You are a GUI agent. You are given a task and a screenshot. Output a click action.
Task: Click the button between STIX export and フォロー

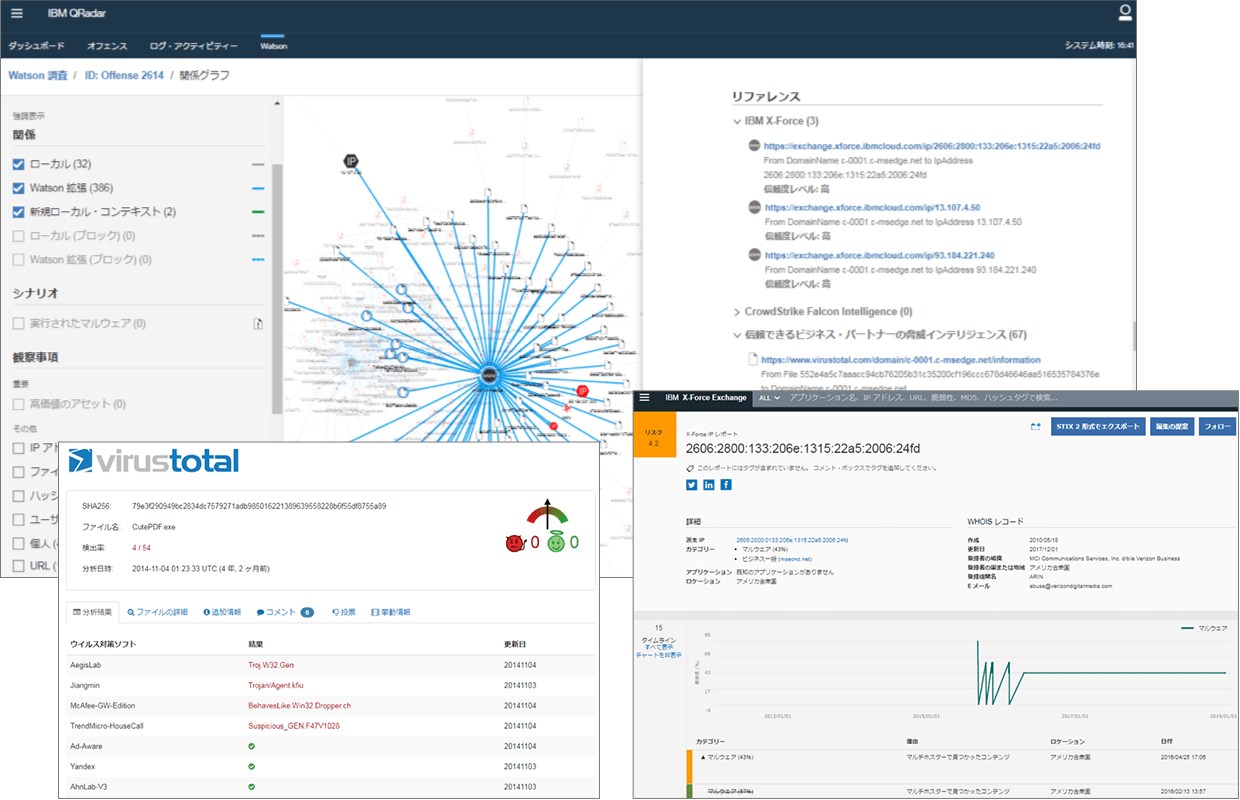(1171, 426)
